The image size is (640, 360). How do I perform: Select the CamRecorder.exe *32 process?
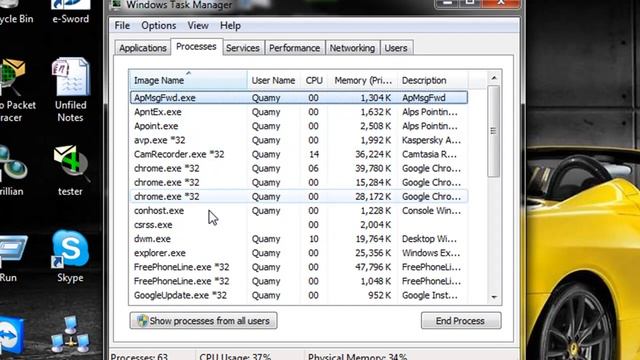(299, 154)
